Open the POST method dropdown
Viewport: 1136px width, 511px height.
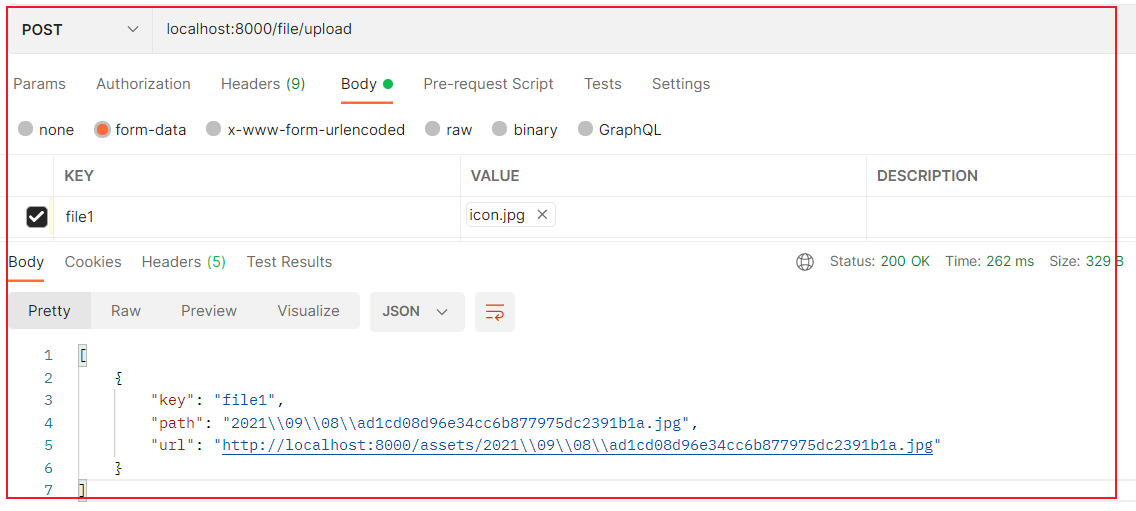pos(80,30)
